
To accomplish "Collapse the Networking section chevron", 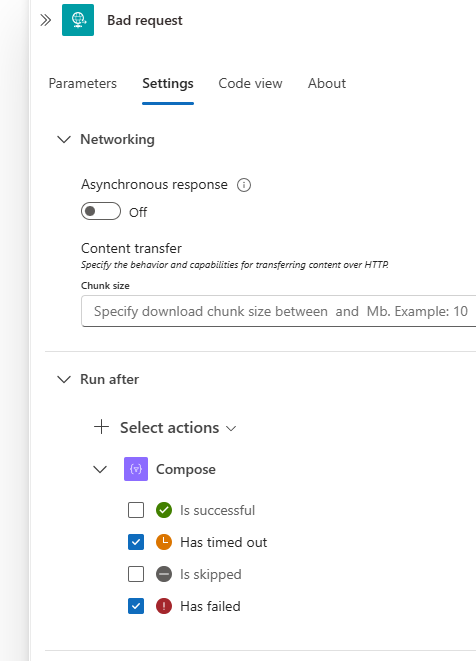I will coord(64,140).
